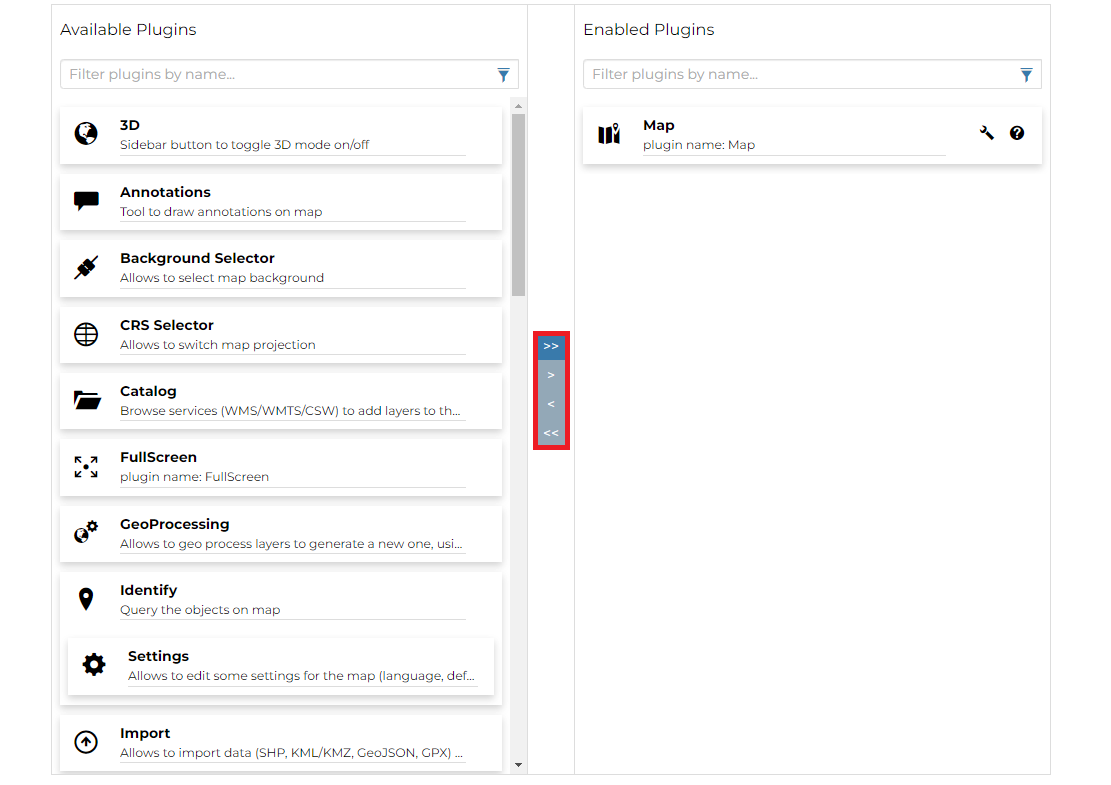The height and width of the screenshot is (785, 1111).
Task: Click the GeoProcessing icon
Action: coord(86,531)
